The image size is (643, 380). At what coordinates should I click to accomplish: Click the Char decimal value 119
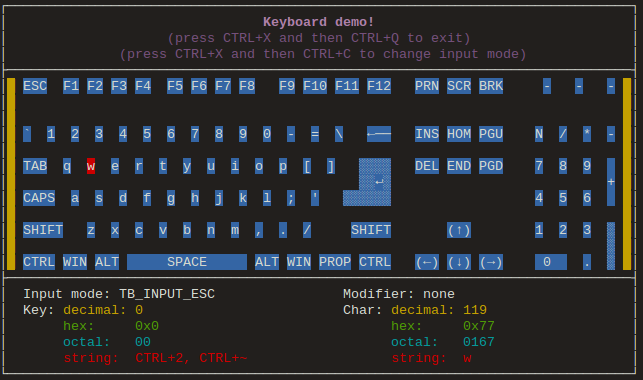(x=475, y=310)
